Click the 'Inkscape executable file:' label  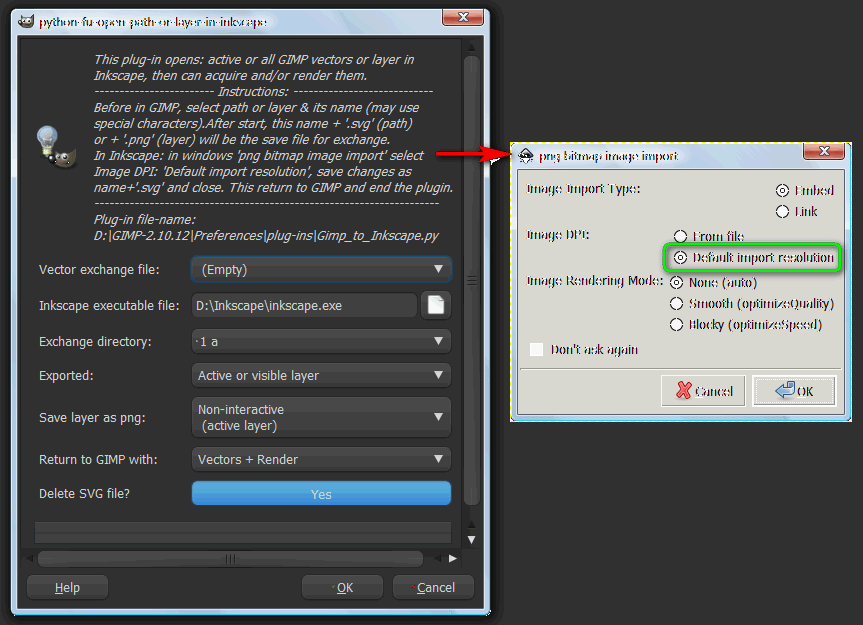pyautogui.click(x=109, y=305)
